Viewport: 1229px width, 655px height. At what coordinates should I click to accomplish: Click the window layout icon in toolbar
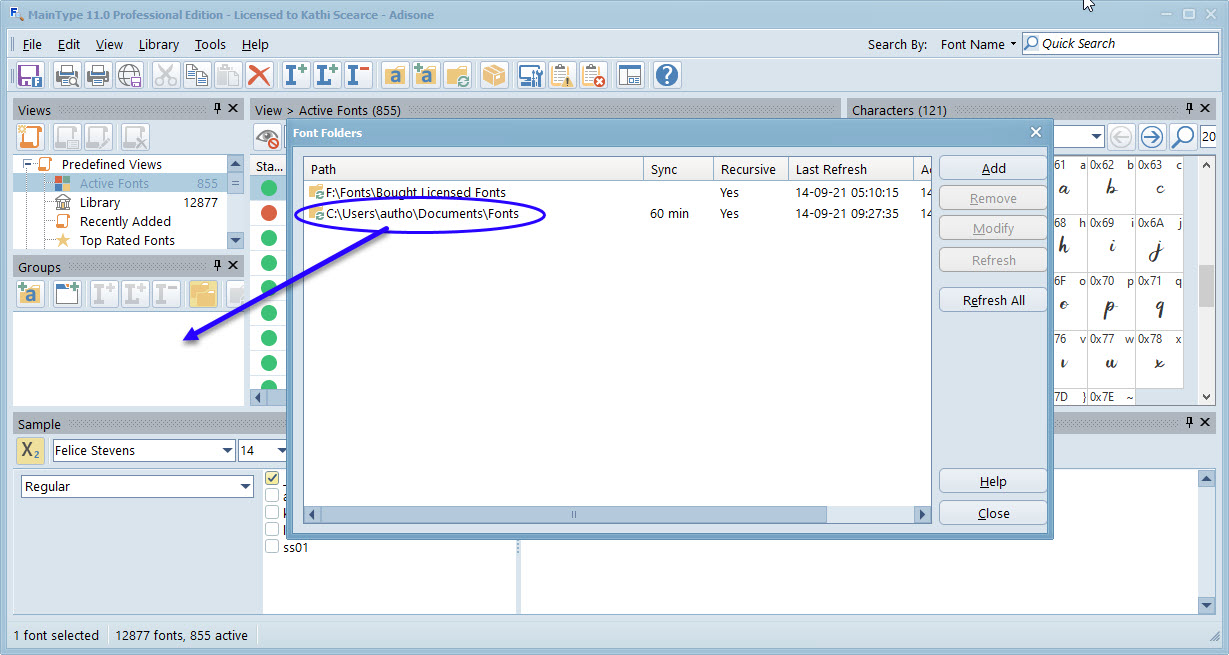(x=630, y=75)
